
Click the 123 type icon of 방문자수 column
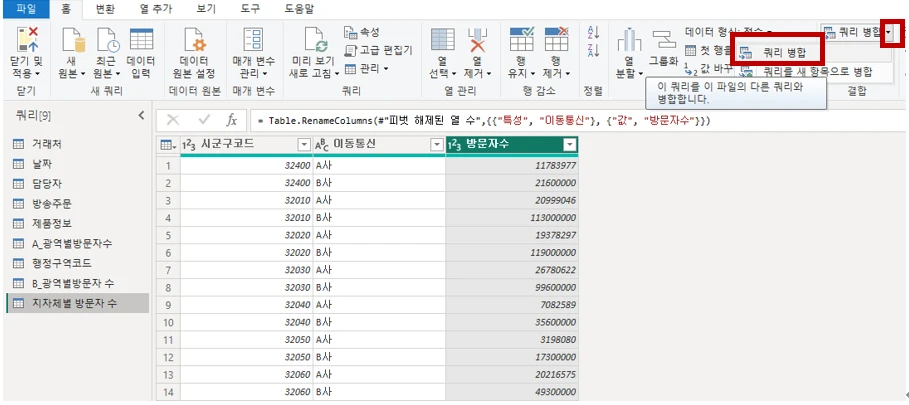coord(456,145)
